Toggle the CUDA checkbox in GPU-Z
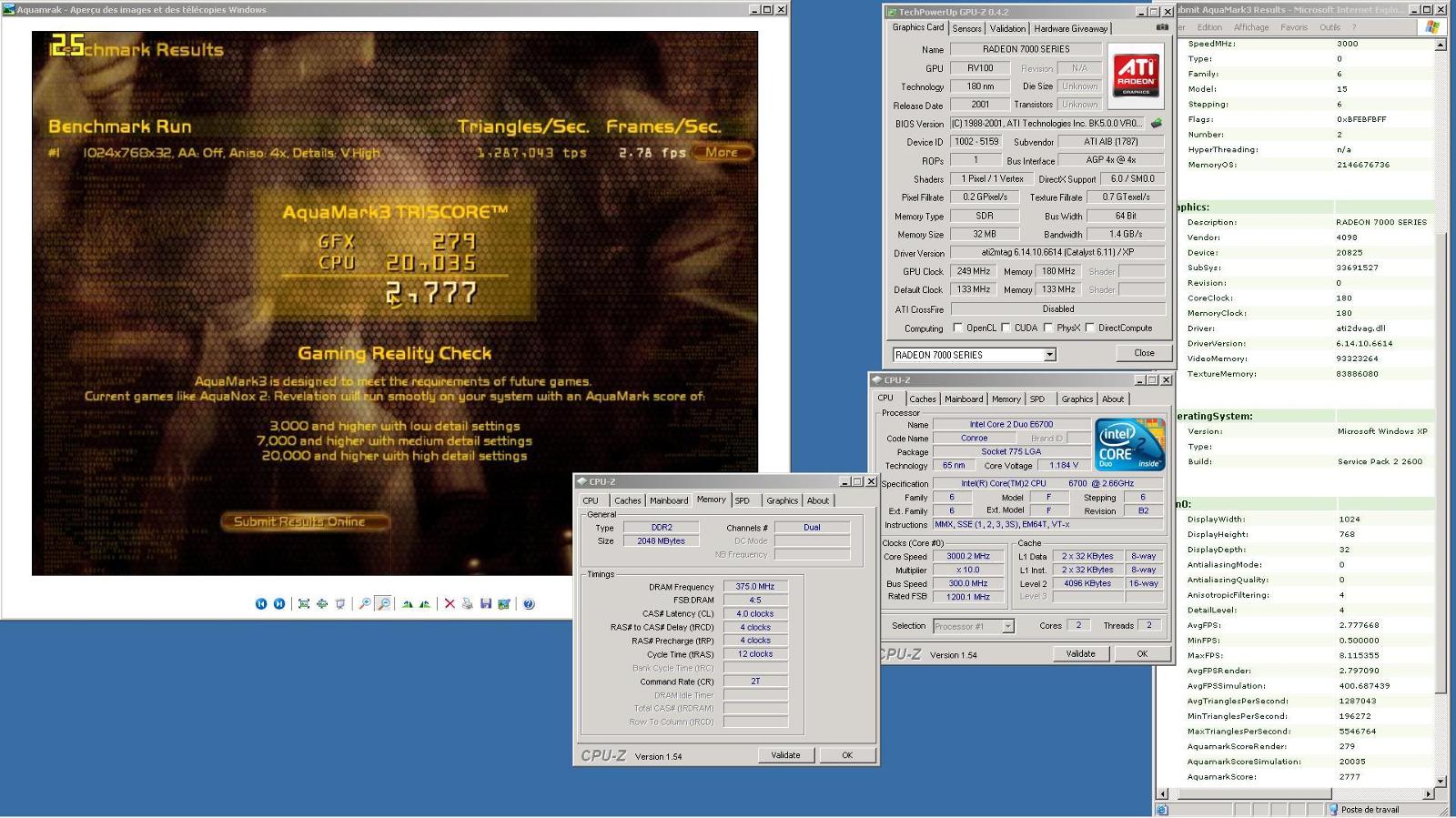This screenshot has height=818, width=1456. (x=1006, y=328)
